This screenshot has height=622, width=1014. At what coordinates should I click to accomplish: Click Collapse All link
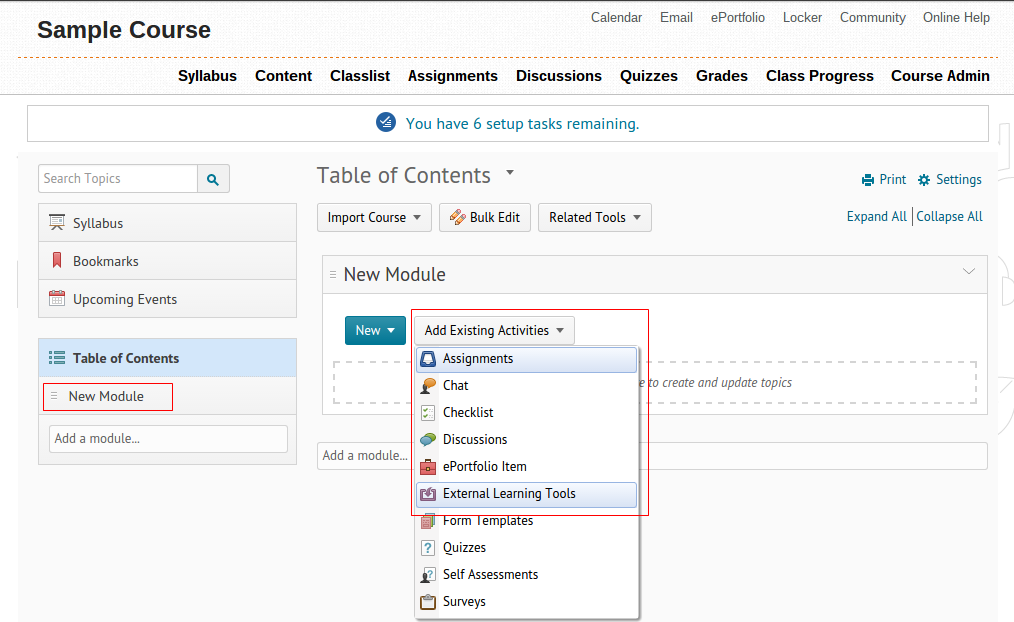(949, 217)
